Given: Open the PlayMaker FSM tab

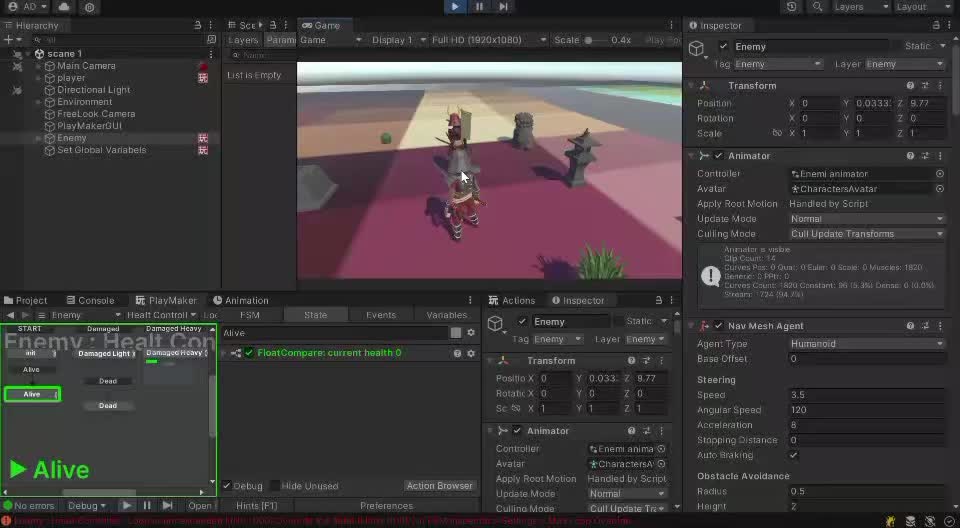Looking at the screenshot, I should tap(250, 315).
